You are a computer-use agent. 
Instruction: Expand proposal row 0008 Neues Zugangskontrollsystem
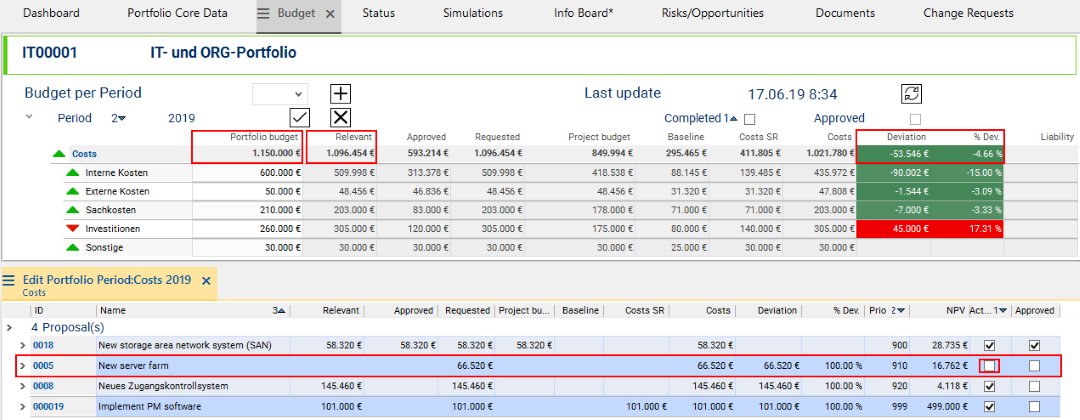point(22,386)
